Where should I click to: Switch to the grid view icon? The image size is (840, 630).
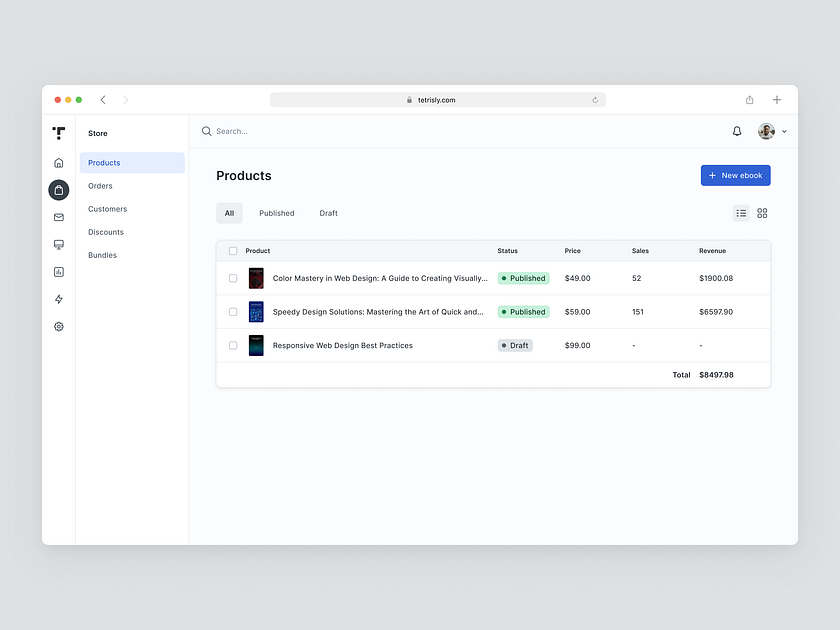point(762,213)
